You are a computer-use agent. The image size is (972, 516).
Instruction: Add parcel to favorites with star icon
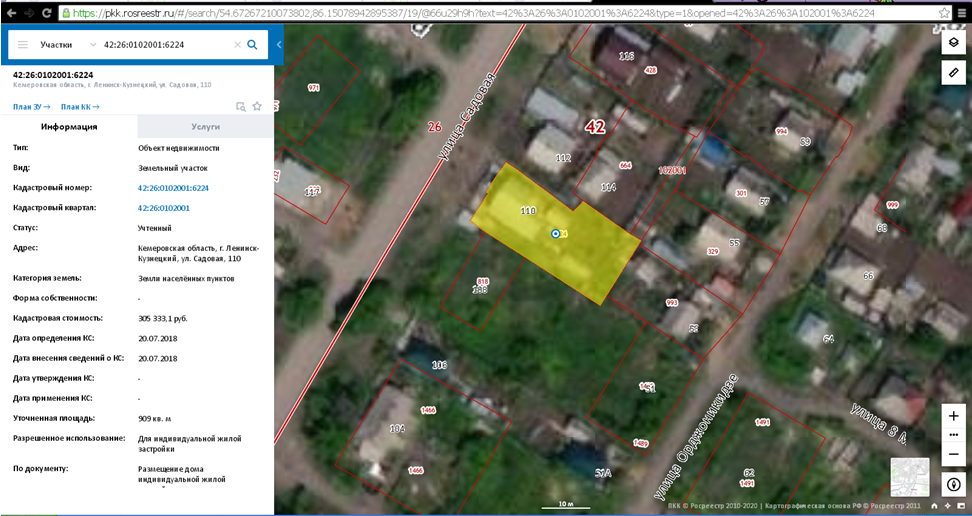tap(257, 106)
